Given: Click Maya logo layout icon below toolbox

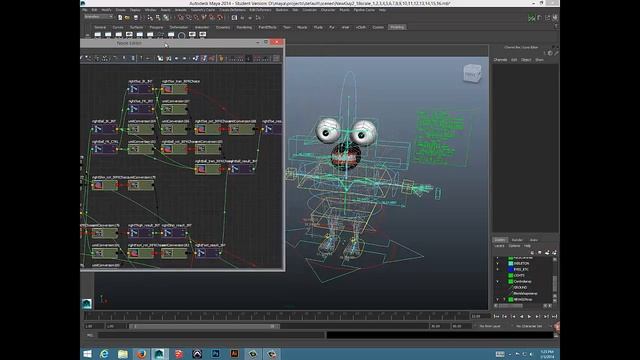Looking at the screenshot, I should pos(87,303).
